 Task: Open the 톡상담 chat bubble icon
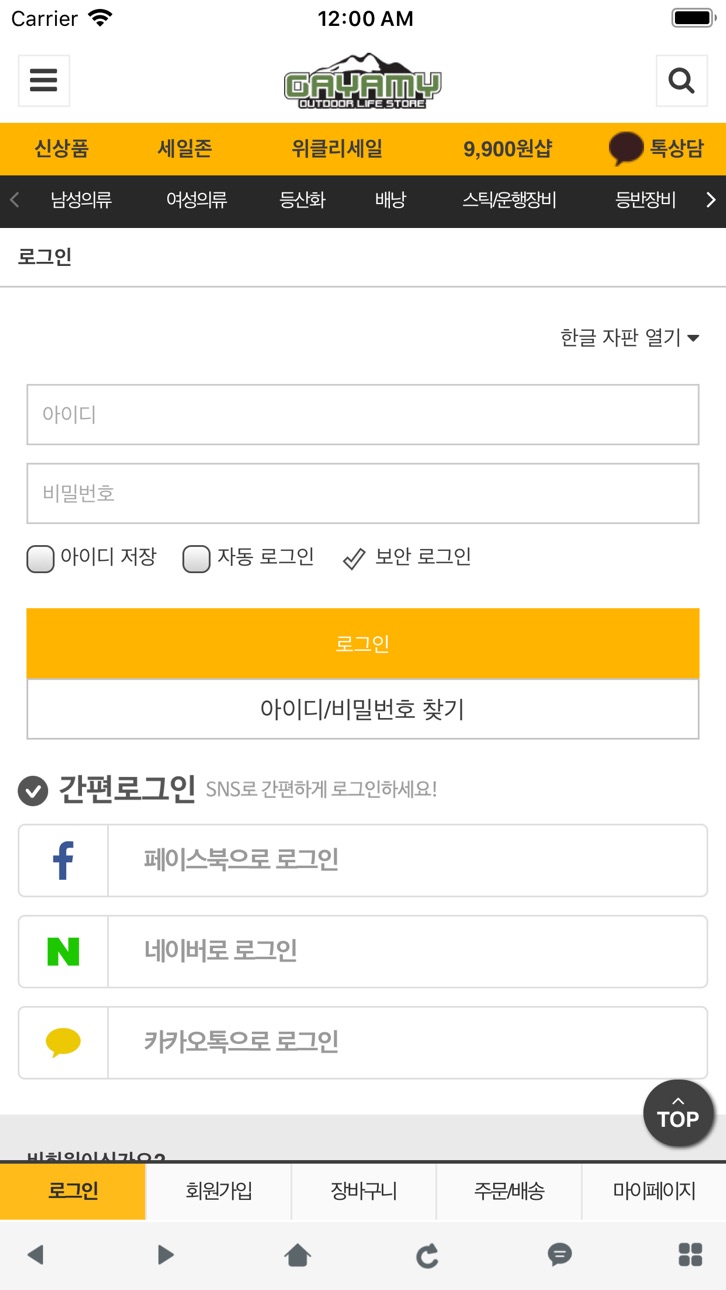[x=626, y=149]
